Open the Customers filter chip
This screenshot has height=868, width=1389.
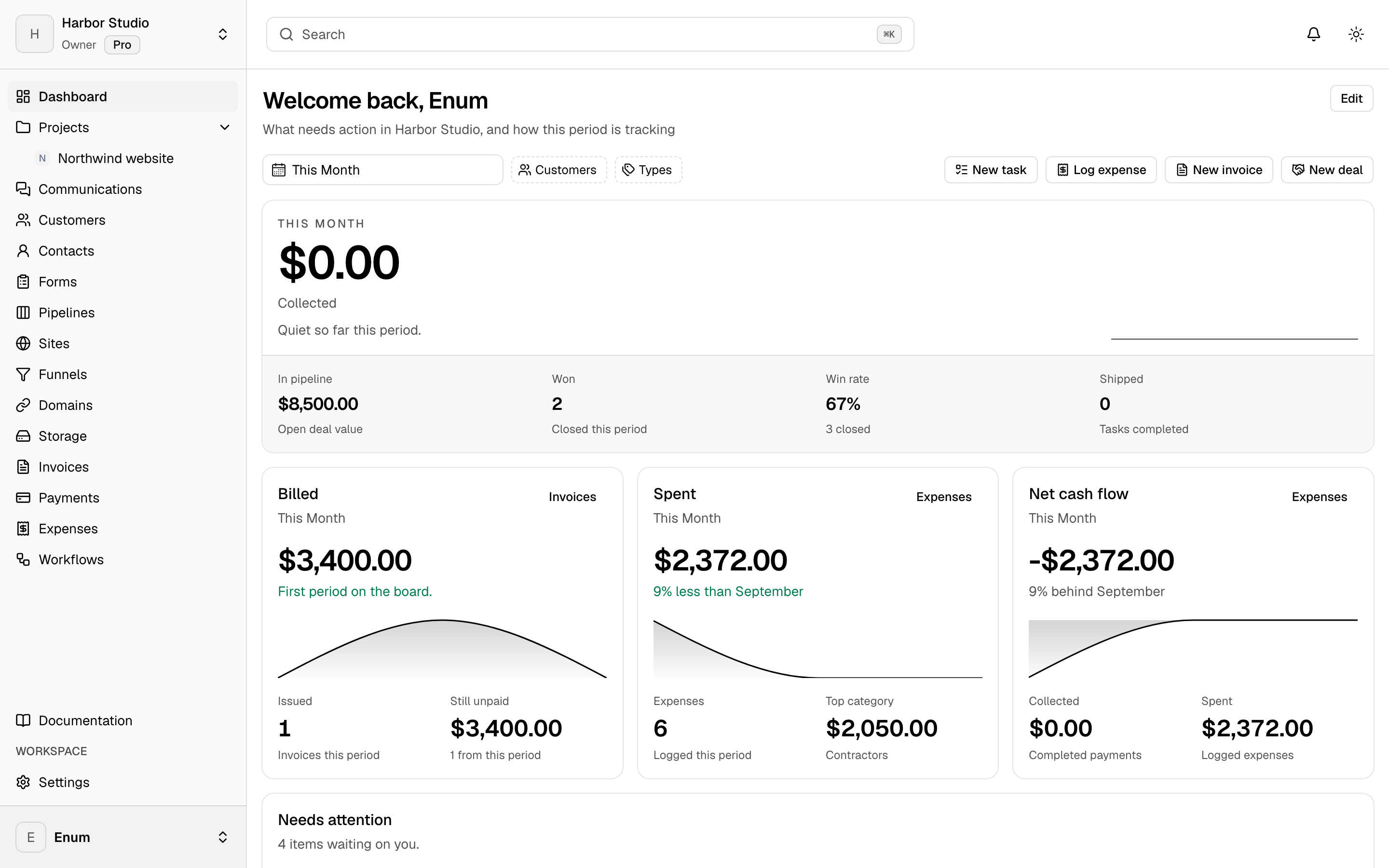click(x=558, y=170)
